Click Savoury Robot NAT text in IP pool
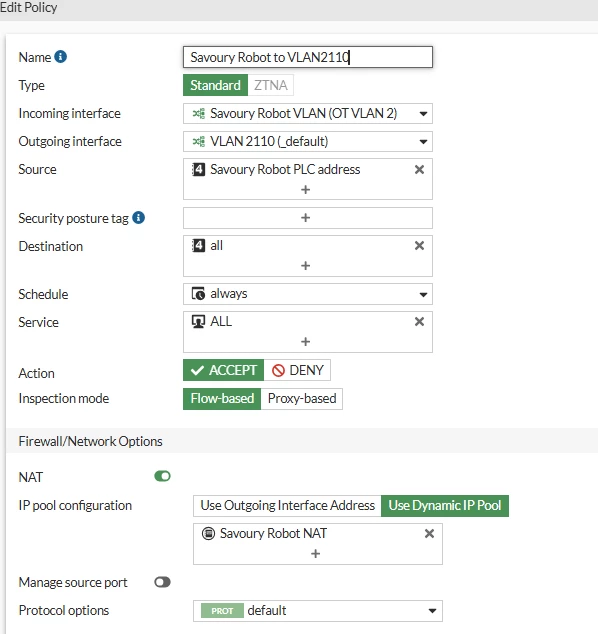 273,533
